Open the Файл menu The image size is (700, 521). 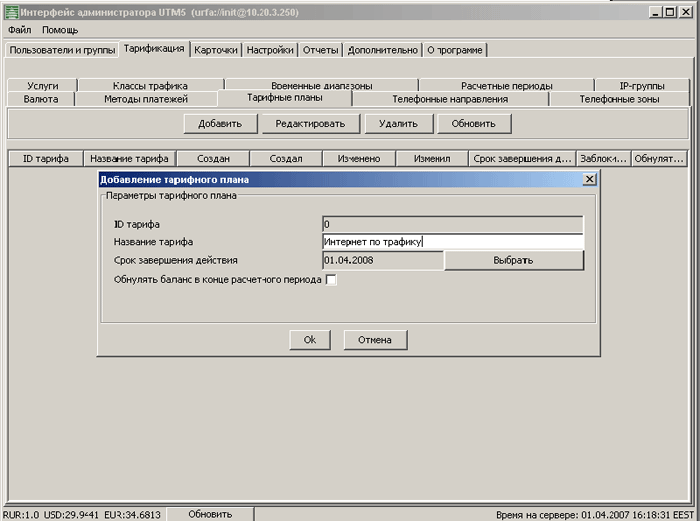(x=20, y=30)
